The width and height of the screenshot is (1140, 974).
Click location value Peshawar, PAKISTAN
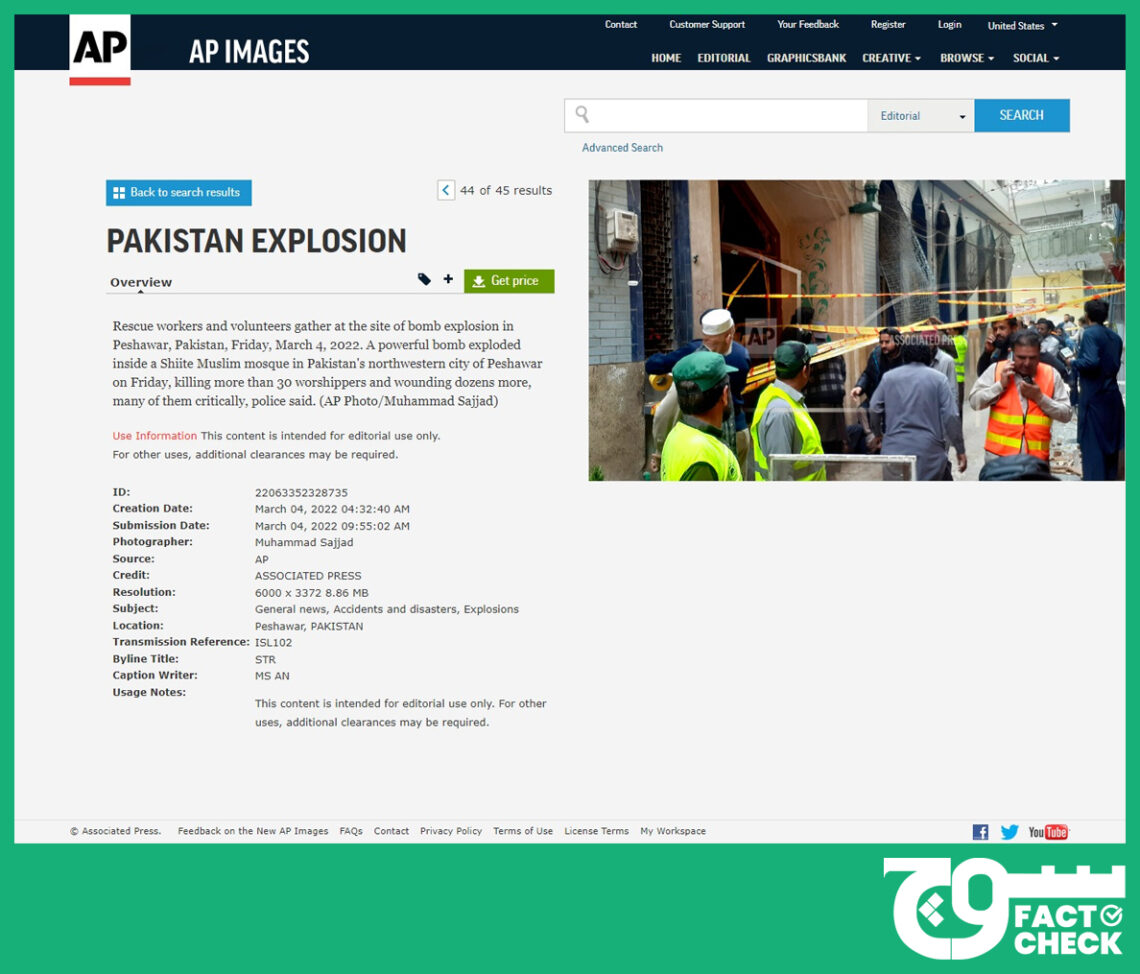[x=309, y=626]
